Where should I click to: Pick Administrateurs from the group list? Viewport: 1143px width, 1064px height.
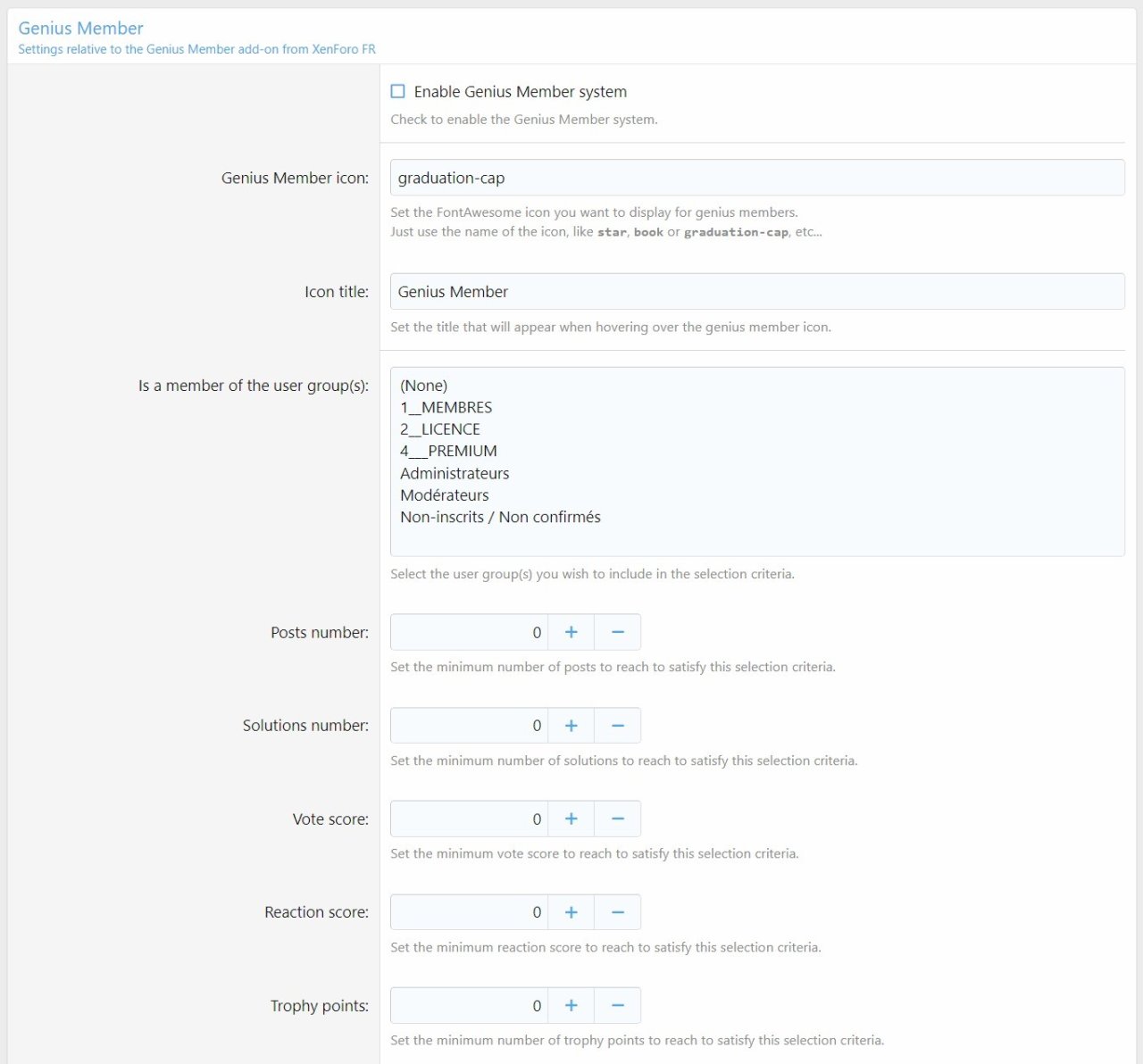(455, 474)
